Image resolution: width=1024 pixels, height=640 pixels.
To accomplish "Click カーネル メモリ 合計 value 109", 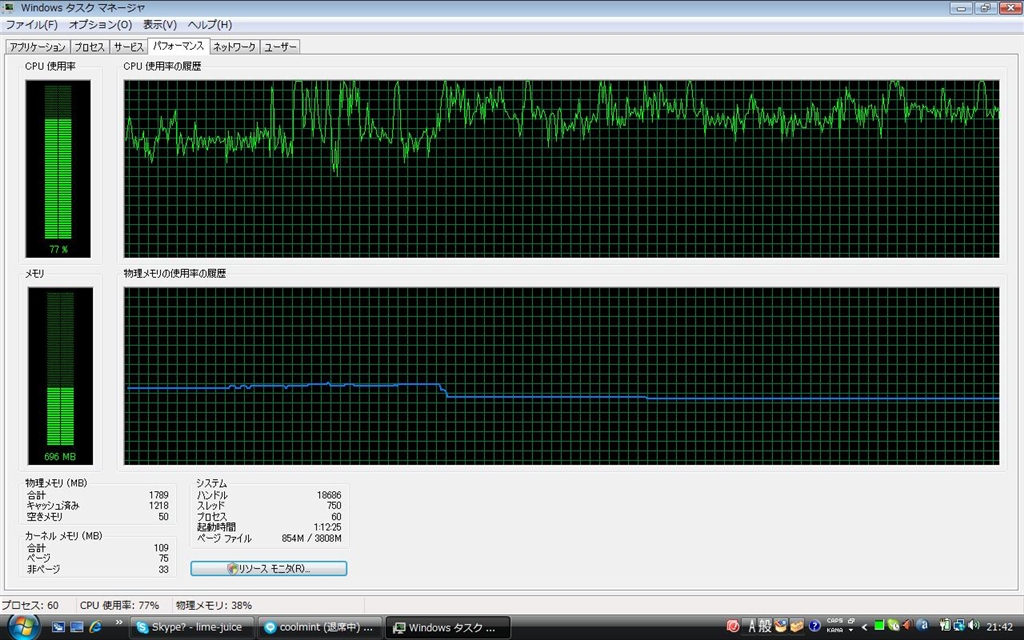I will click(161, 548).
